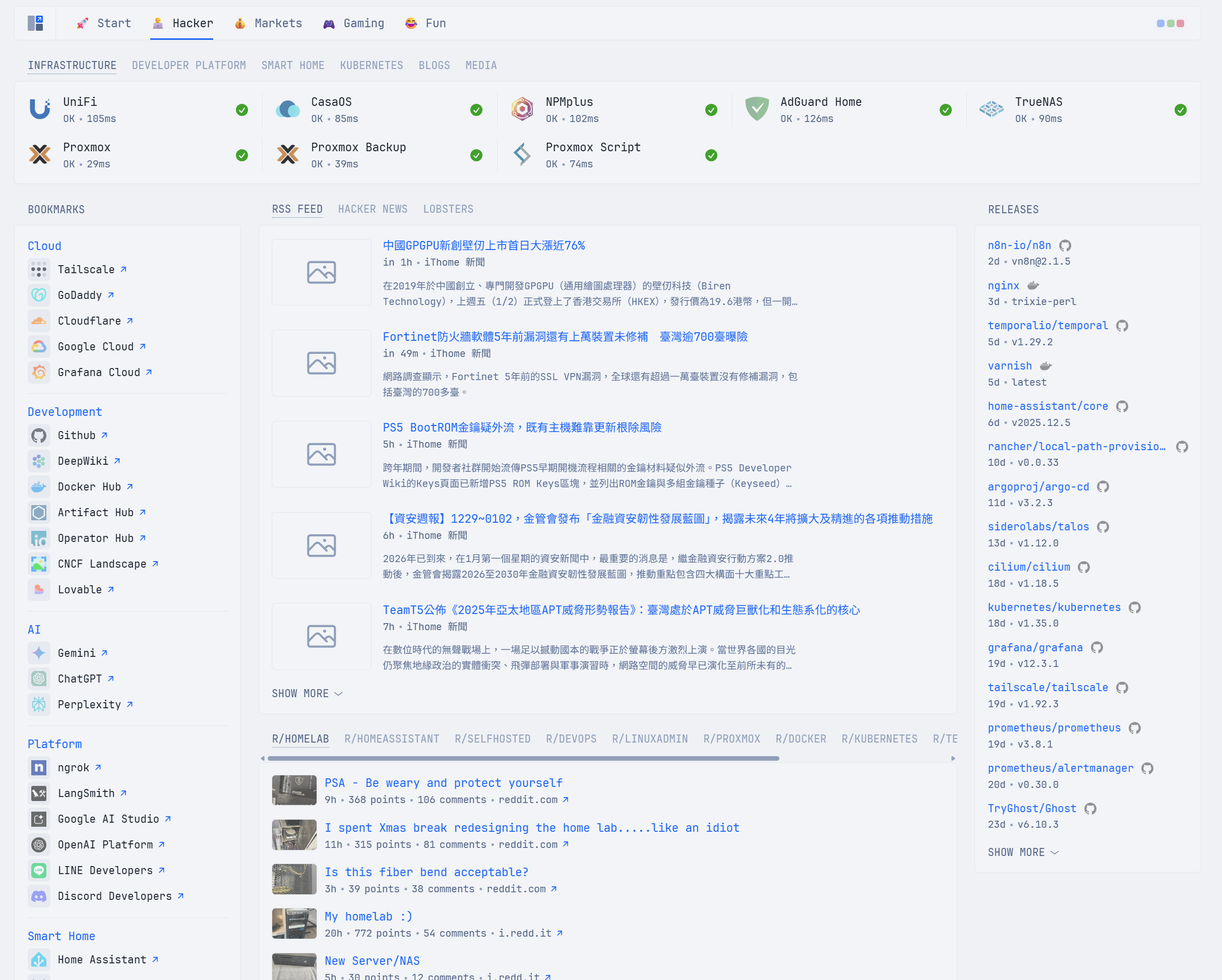
Task: Click the Docker icon next to nginx
Action: (x=1032, y=286)
